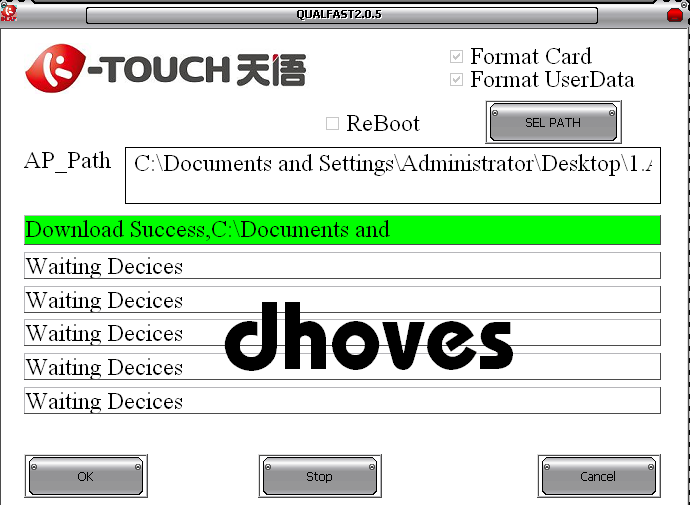Enable the ReBoot checkbox
The image size is (690, 505).
tap(333, 124)
